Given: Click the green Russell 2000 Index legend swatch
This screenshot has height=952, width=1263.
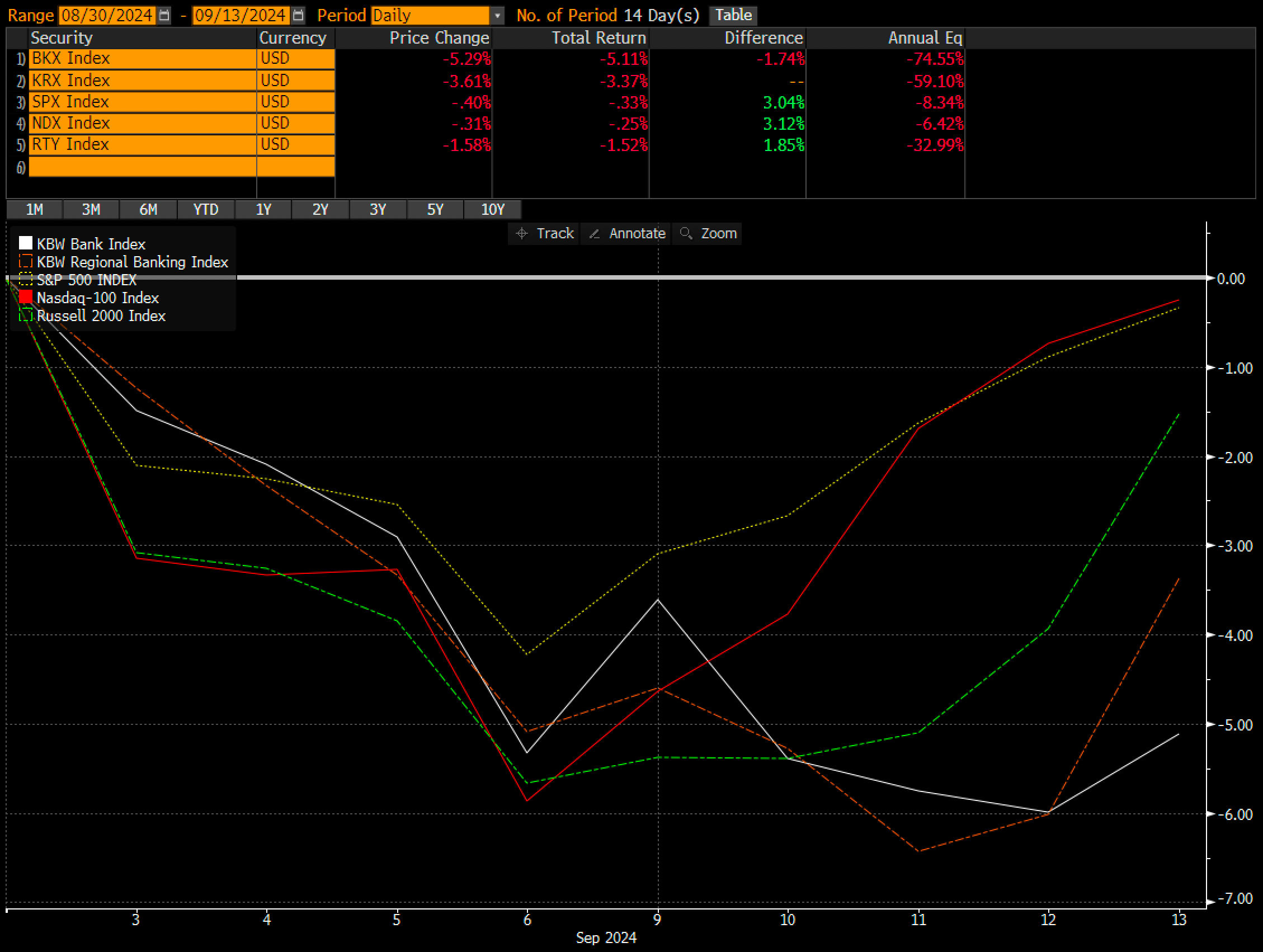Looking at the screenshot, I should (x=26, y=315).
